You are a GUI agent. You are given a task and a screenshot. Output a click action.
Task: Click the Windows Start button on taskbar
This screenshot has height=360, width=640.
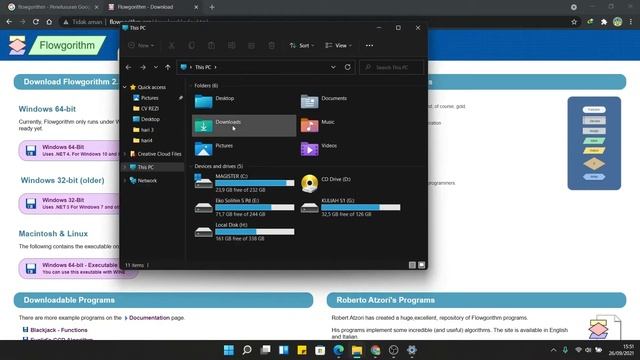click(x=229, y=350)
